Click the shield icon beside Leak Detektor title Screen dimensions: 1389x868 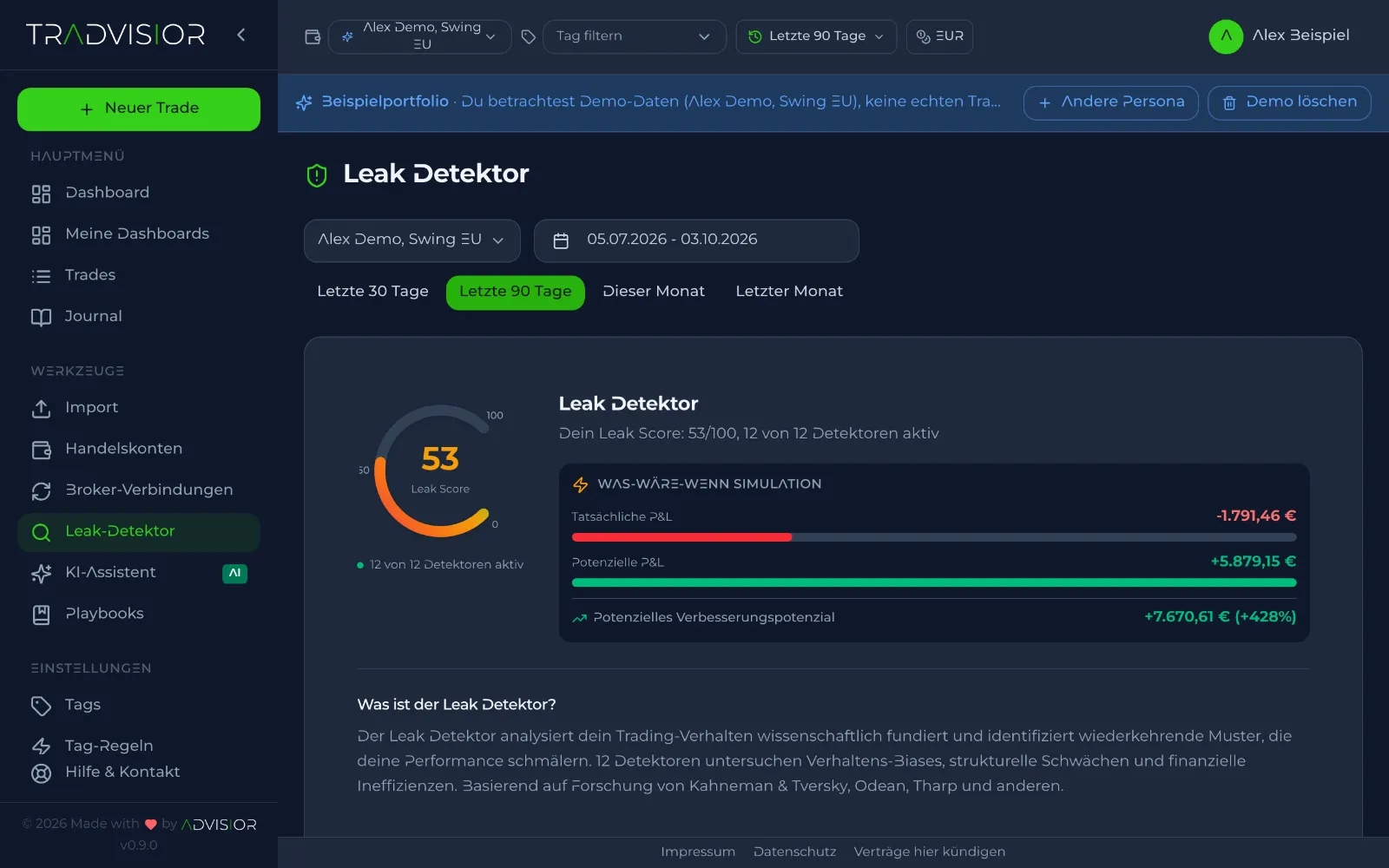tap(317, 175)
